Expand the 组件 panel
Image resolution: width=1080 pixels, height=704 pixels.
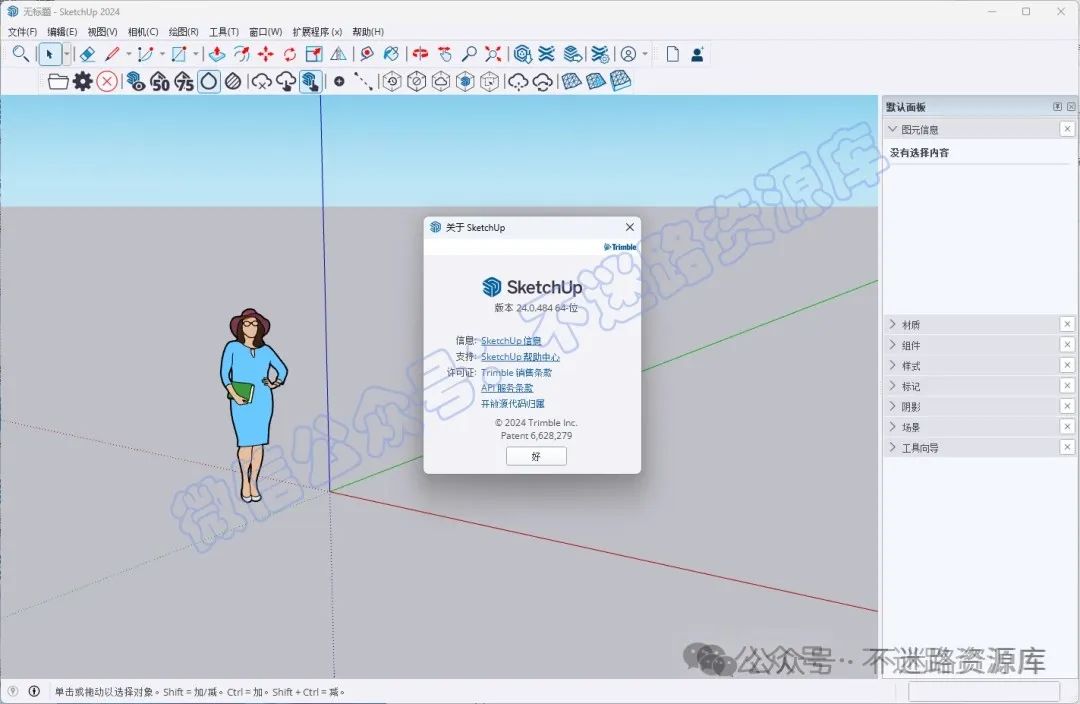pyautogui.click(x=893, y=344)
